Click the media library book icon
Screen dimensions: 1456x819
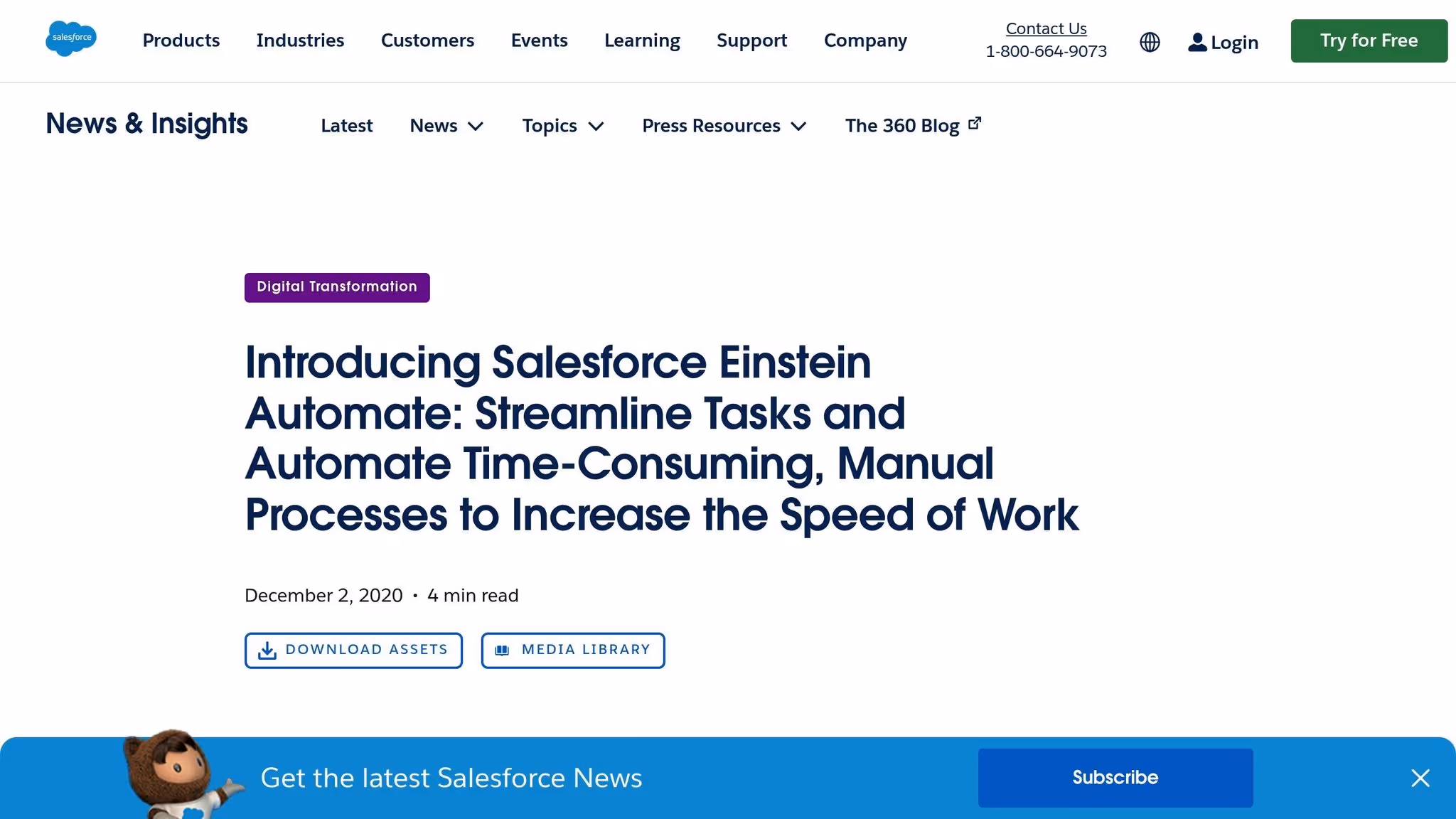(503, 650)
